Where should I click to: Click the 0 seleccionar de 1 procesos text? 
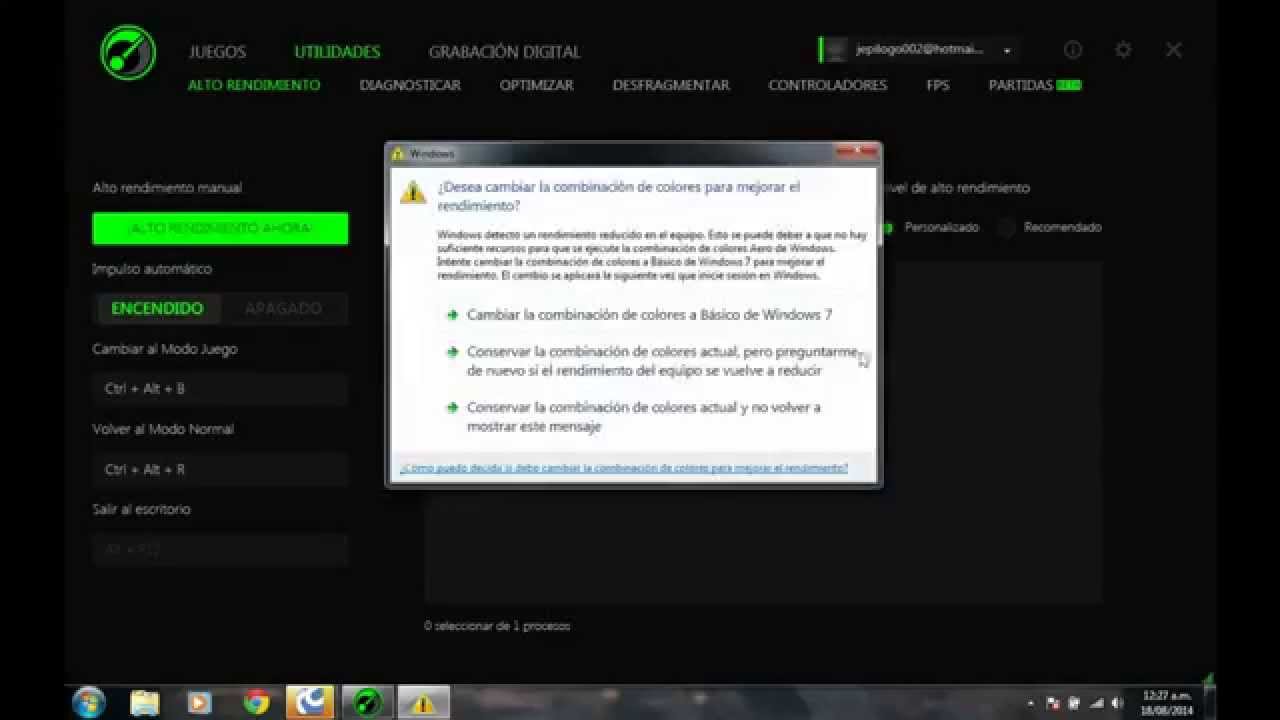click(x=497, y=626)
